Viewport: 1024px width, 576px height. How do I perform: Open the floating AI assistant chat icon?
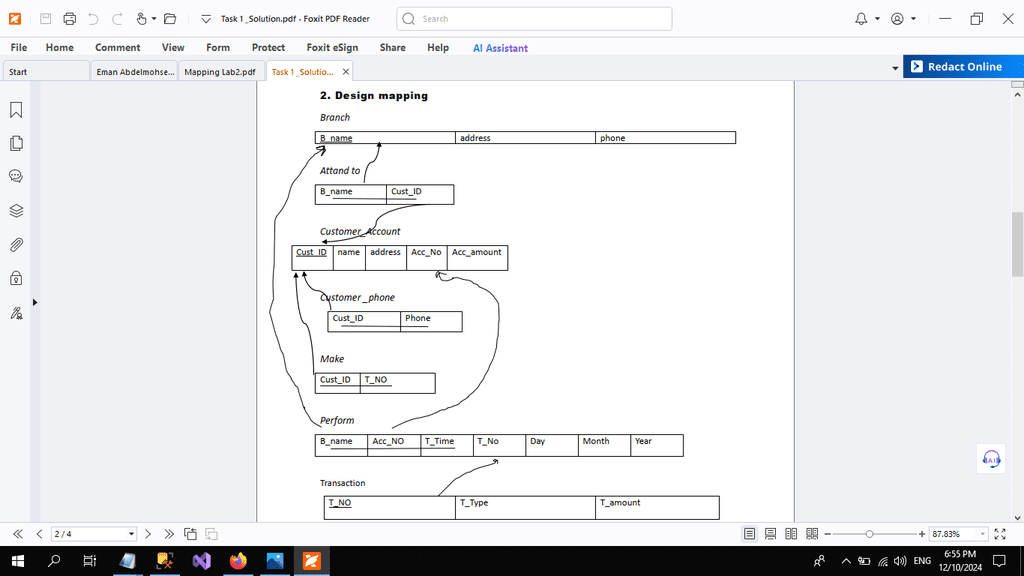pyautogui.click(x=991, y=459)
